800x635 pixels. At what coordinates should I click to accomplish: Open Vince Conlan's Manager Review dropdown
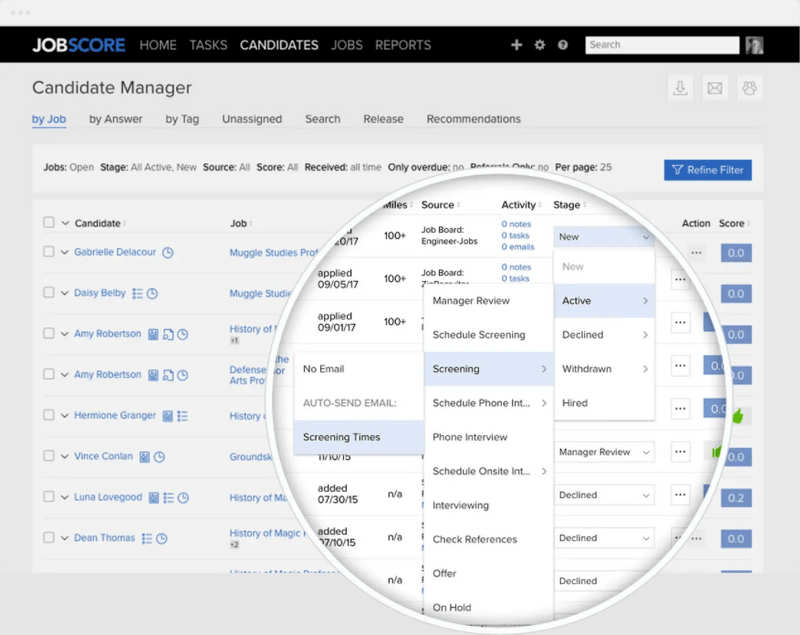pyautogui.click(x=604, y=453)
